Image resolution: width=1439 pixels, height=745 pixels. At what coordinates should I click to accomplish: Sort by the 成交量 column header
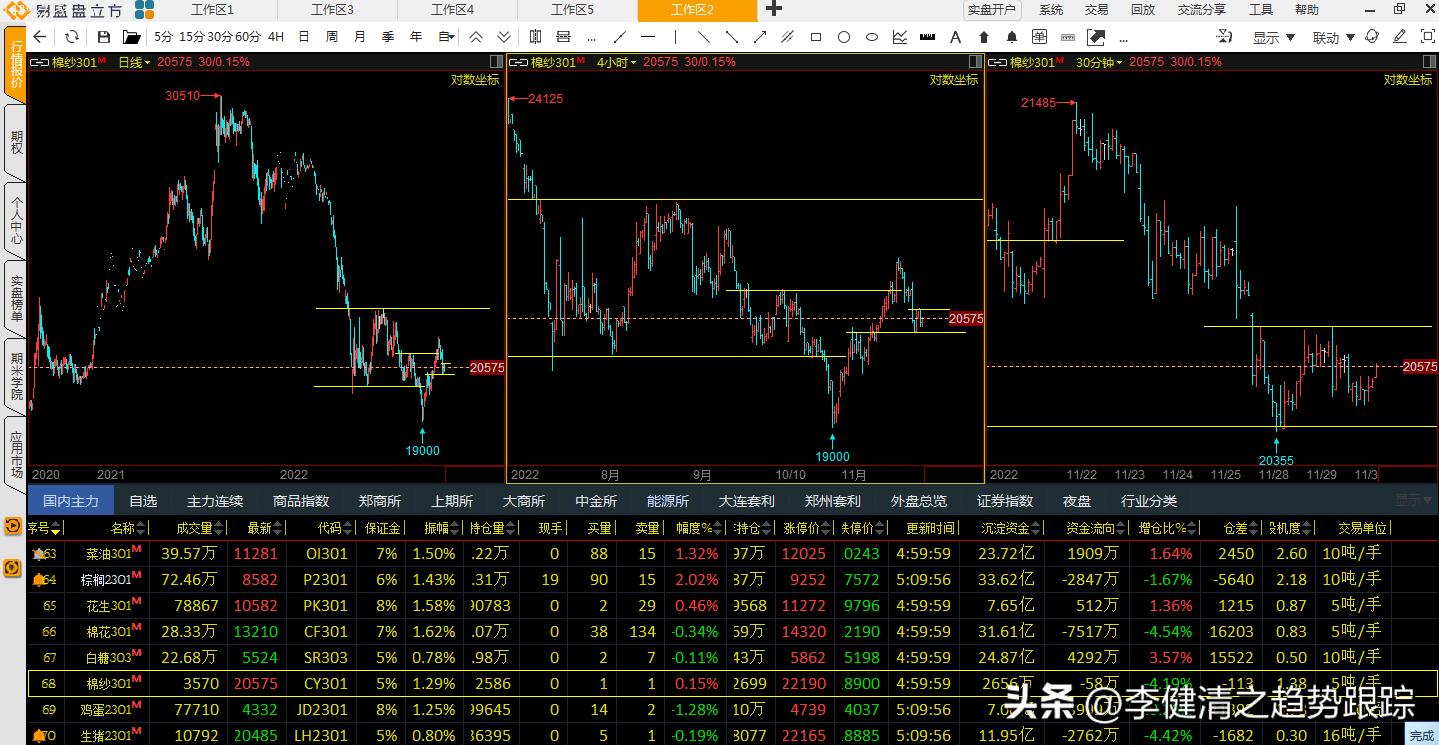(200, 528)
